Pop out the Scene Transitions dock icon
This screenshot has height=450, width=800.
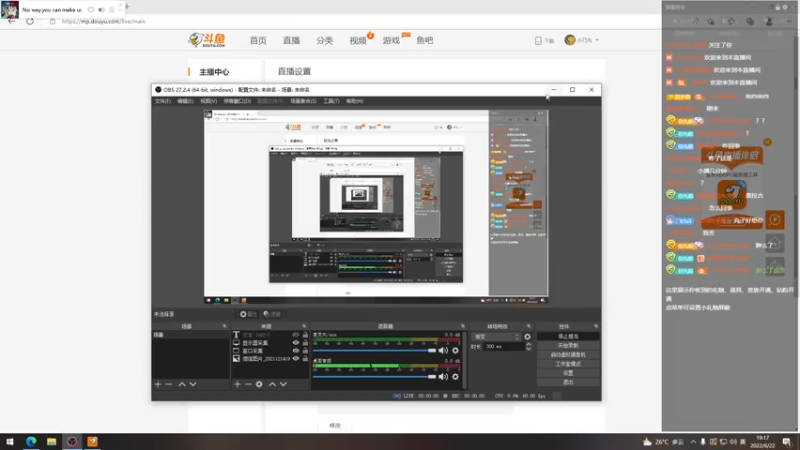[529, 326]
